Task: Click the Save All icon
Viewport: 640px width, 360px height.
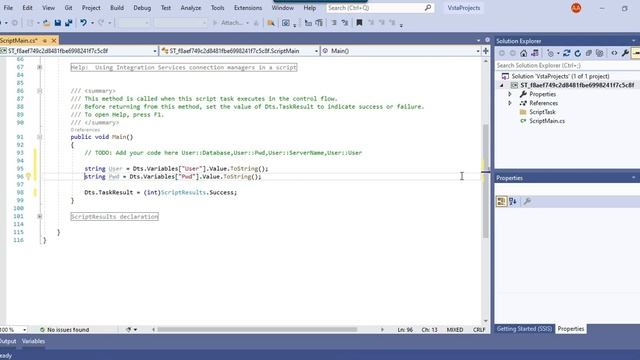Action: (69, 23)
